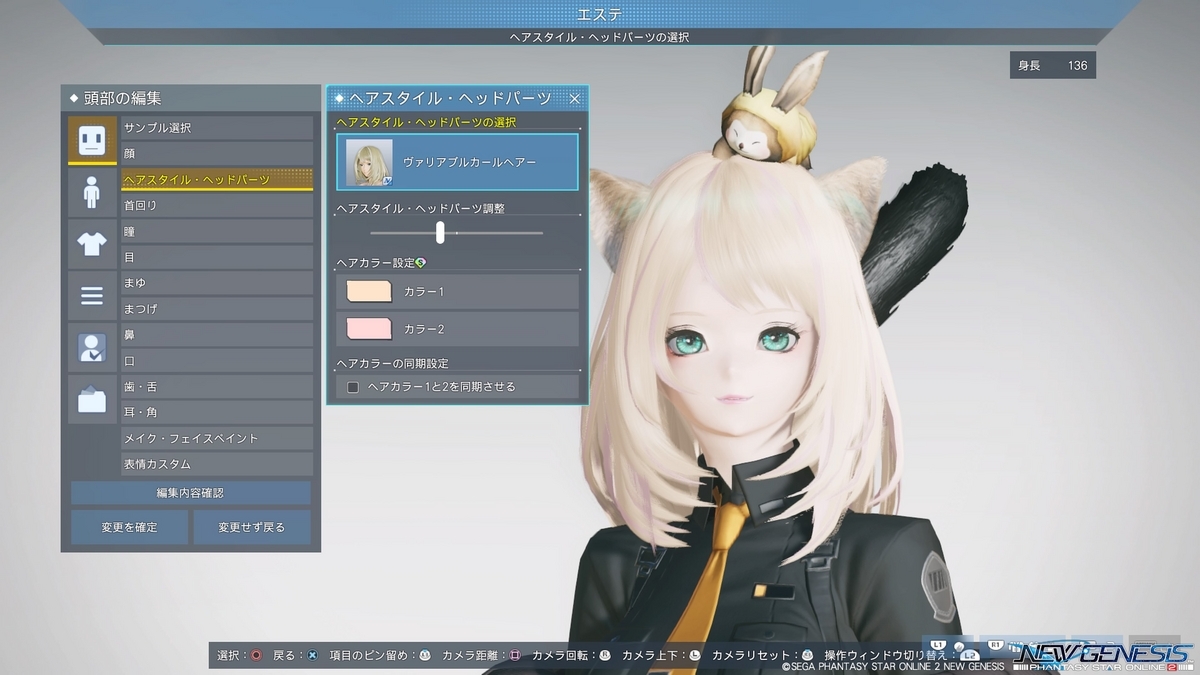Open 首回り menu item
Viewport: 1200px width, 675px height.
click(x=217, y=206)
